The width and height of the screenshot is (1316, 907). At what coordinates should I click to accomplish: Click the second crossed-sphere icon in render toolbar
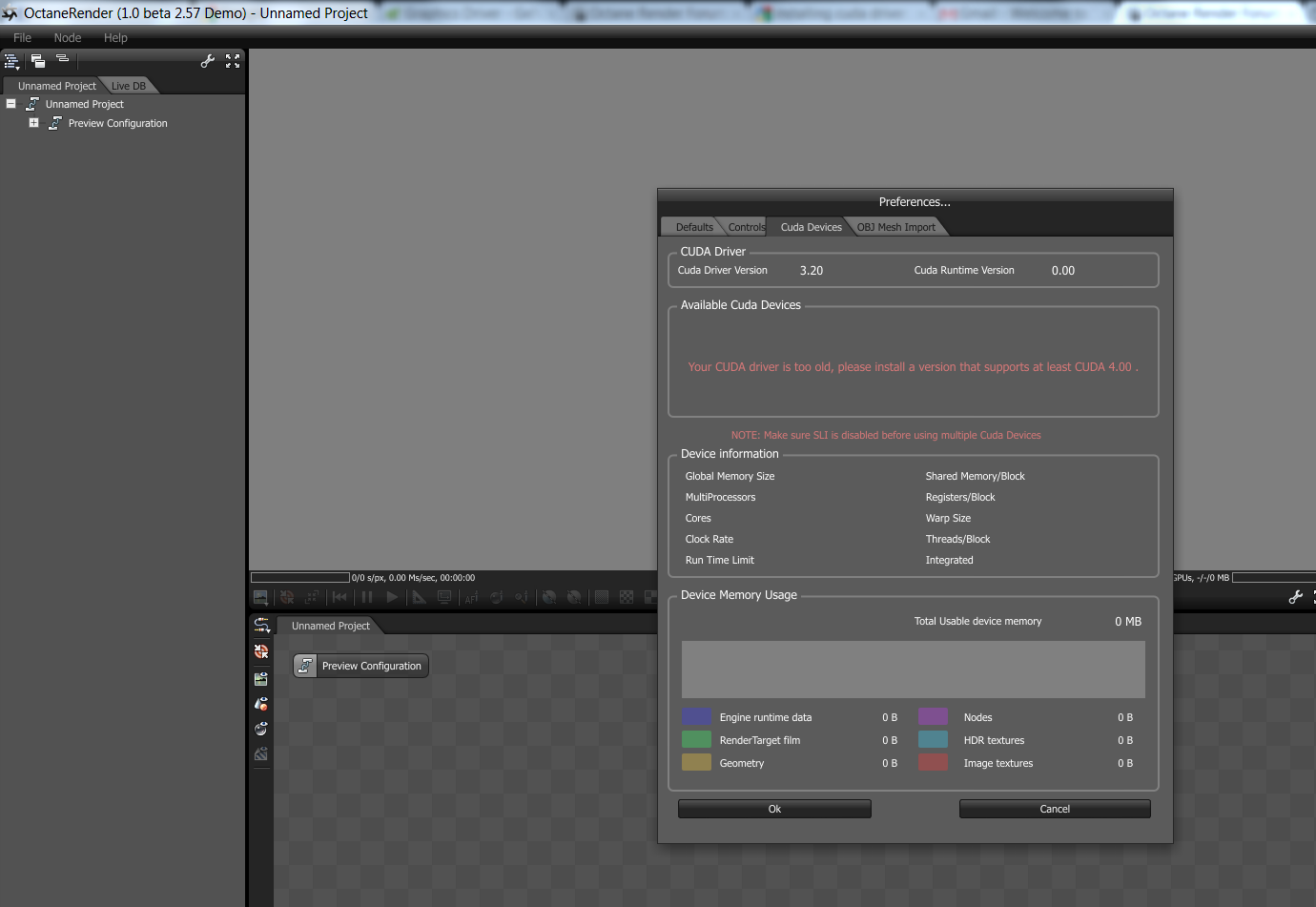coord(574,598)
